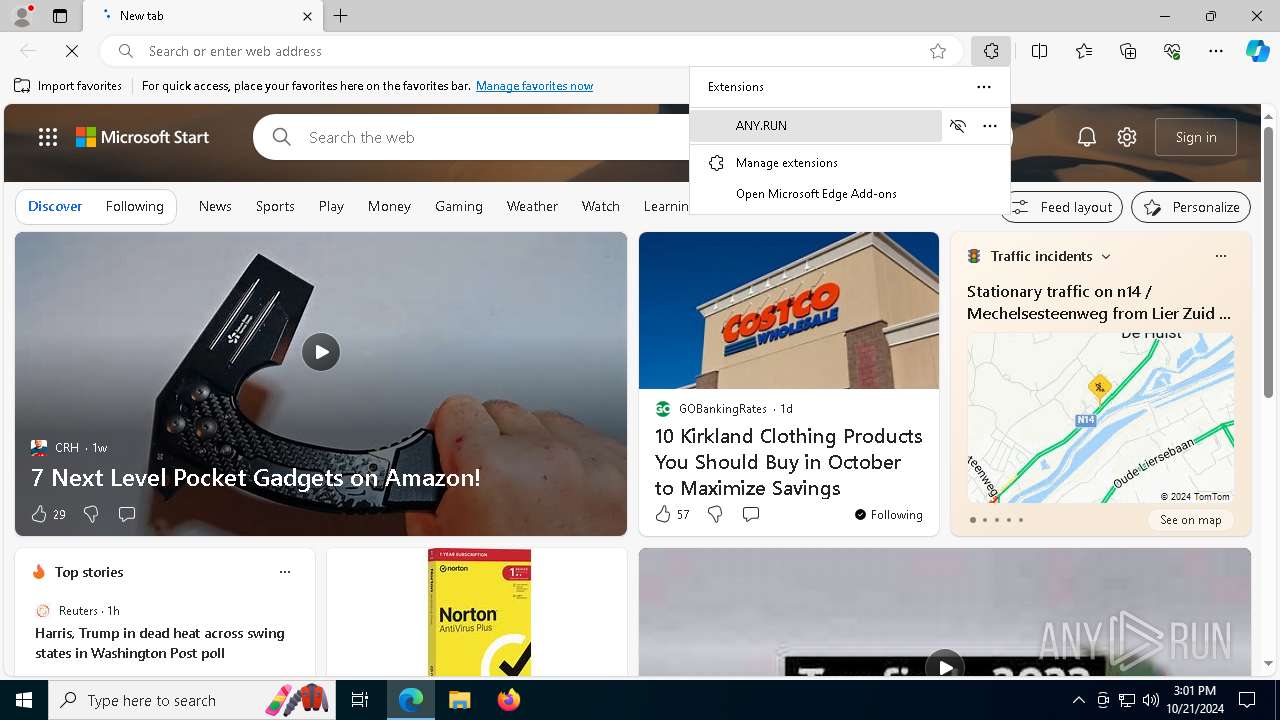Choose Open Microsoft Edge Add-ons

(848, 194)
